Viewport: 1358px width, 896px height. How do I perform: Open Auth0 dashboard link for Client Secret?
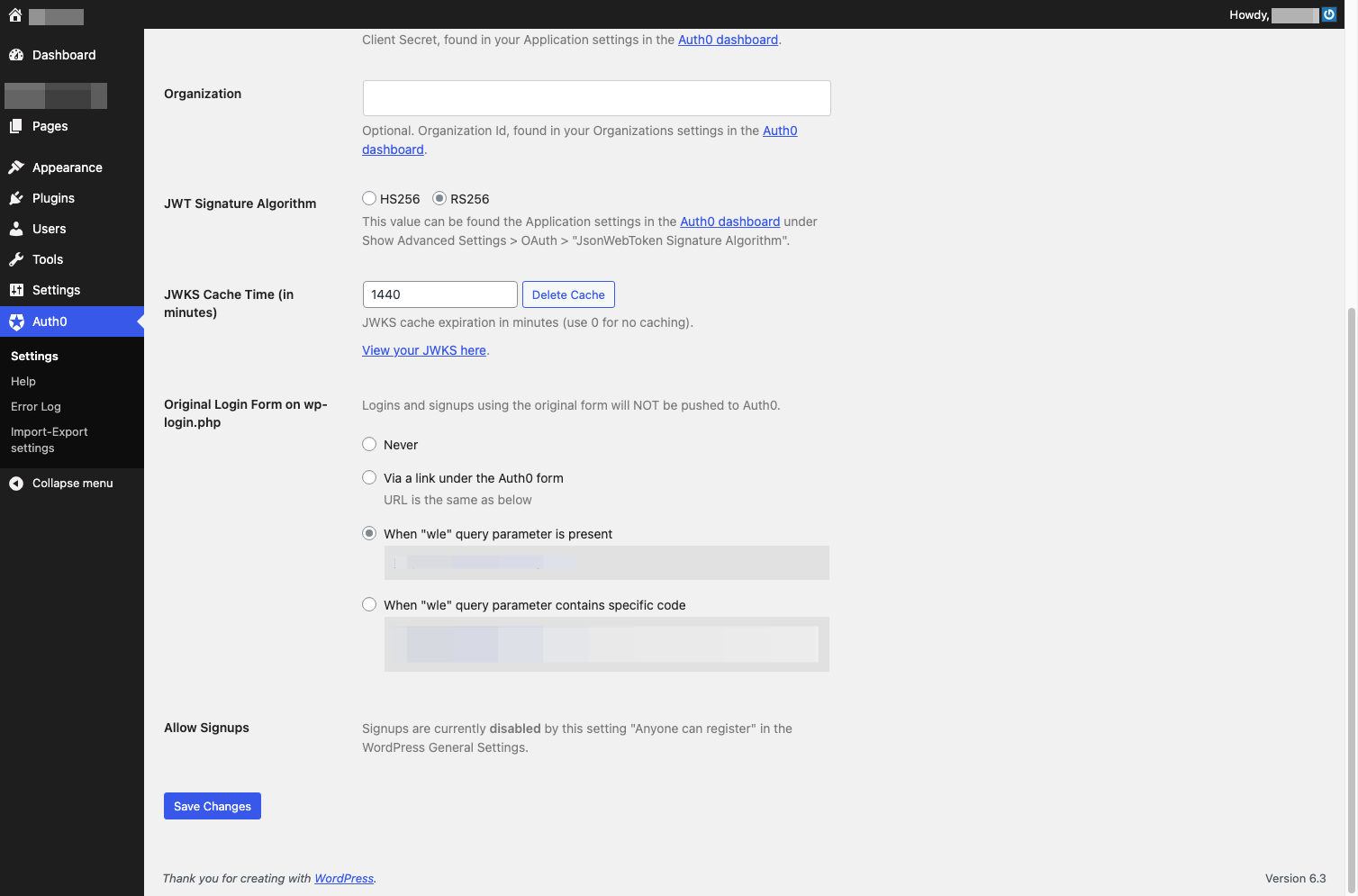tap(728, 40)
